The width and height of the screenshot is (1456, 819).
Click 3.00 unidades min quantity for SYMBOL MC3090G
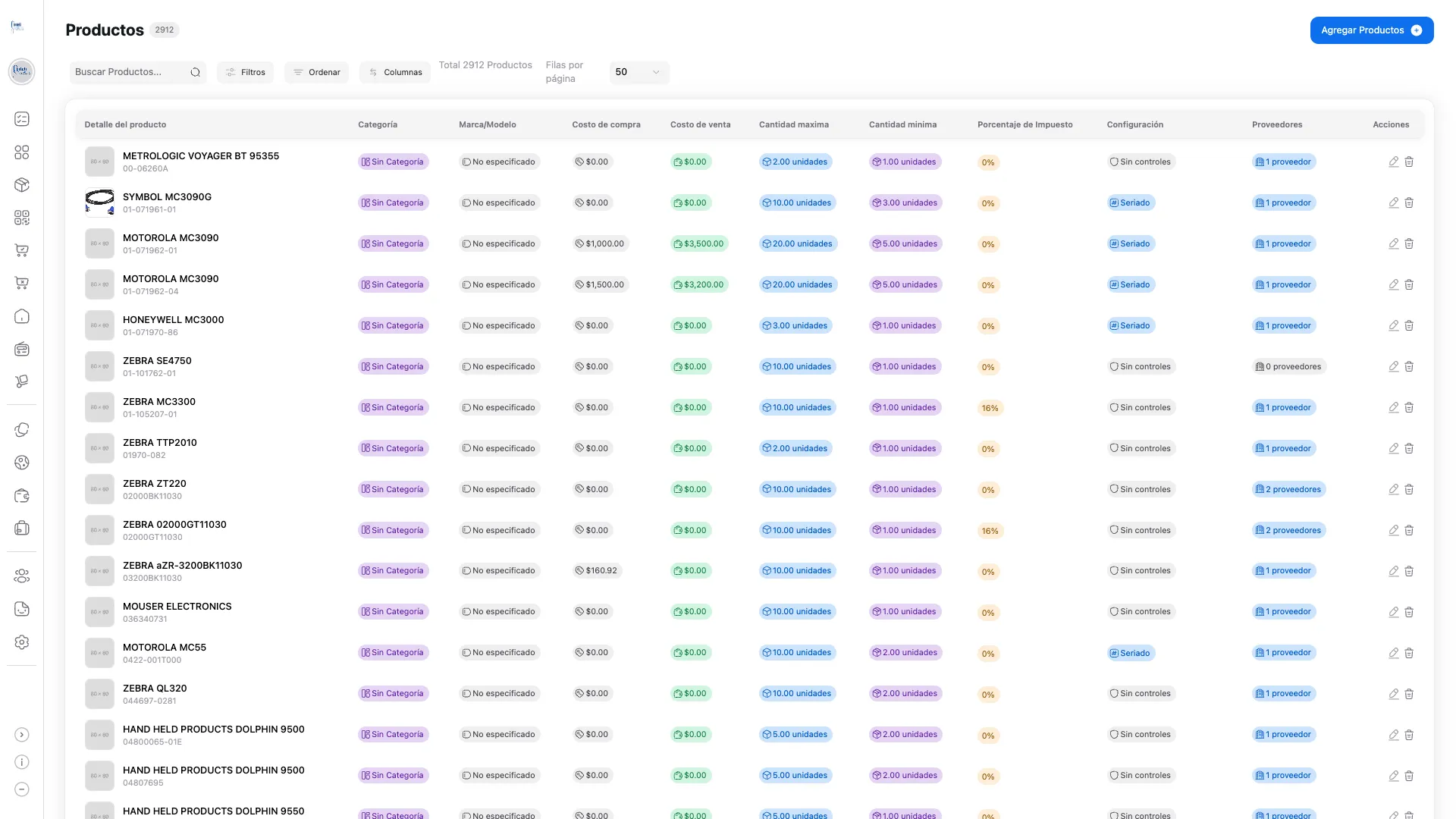(x=905, y=202)
